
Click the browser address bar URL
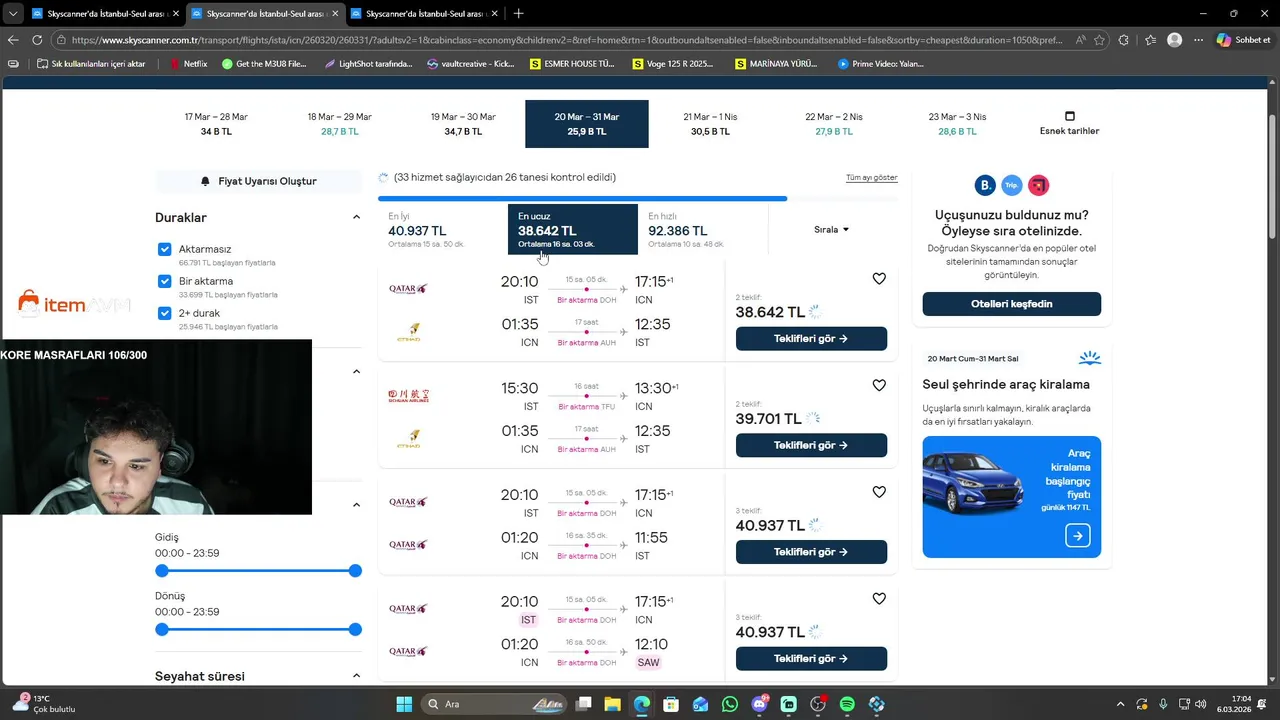click(x=567, y=40)
